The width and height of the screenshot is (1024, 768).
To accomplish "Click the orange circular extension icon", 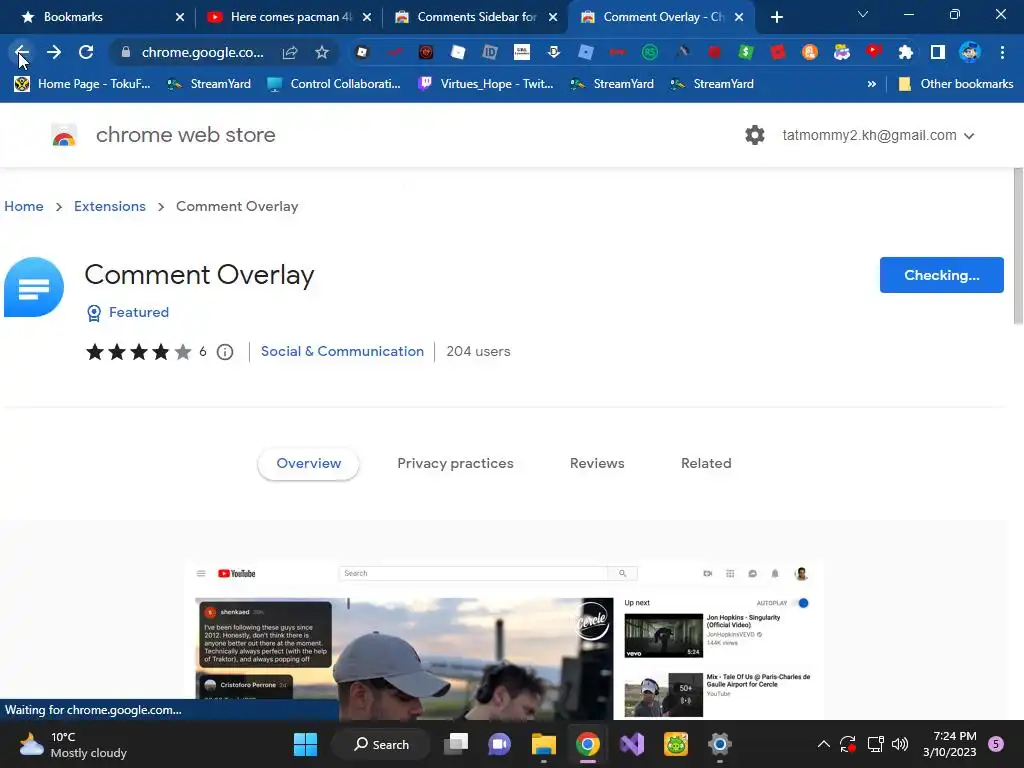I will click(810, 52).
